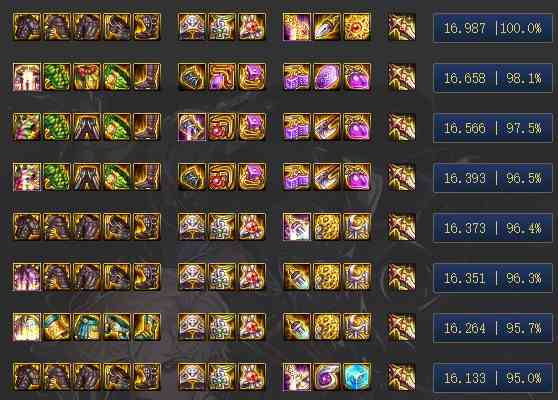This screenshot has width=558, height=400.
Task: Pick the 16.373 | 96.4% result entry
Action: [x=493, y=228]
